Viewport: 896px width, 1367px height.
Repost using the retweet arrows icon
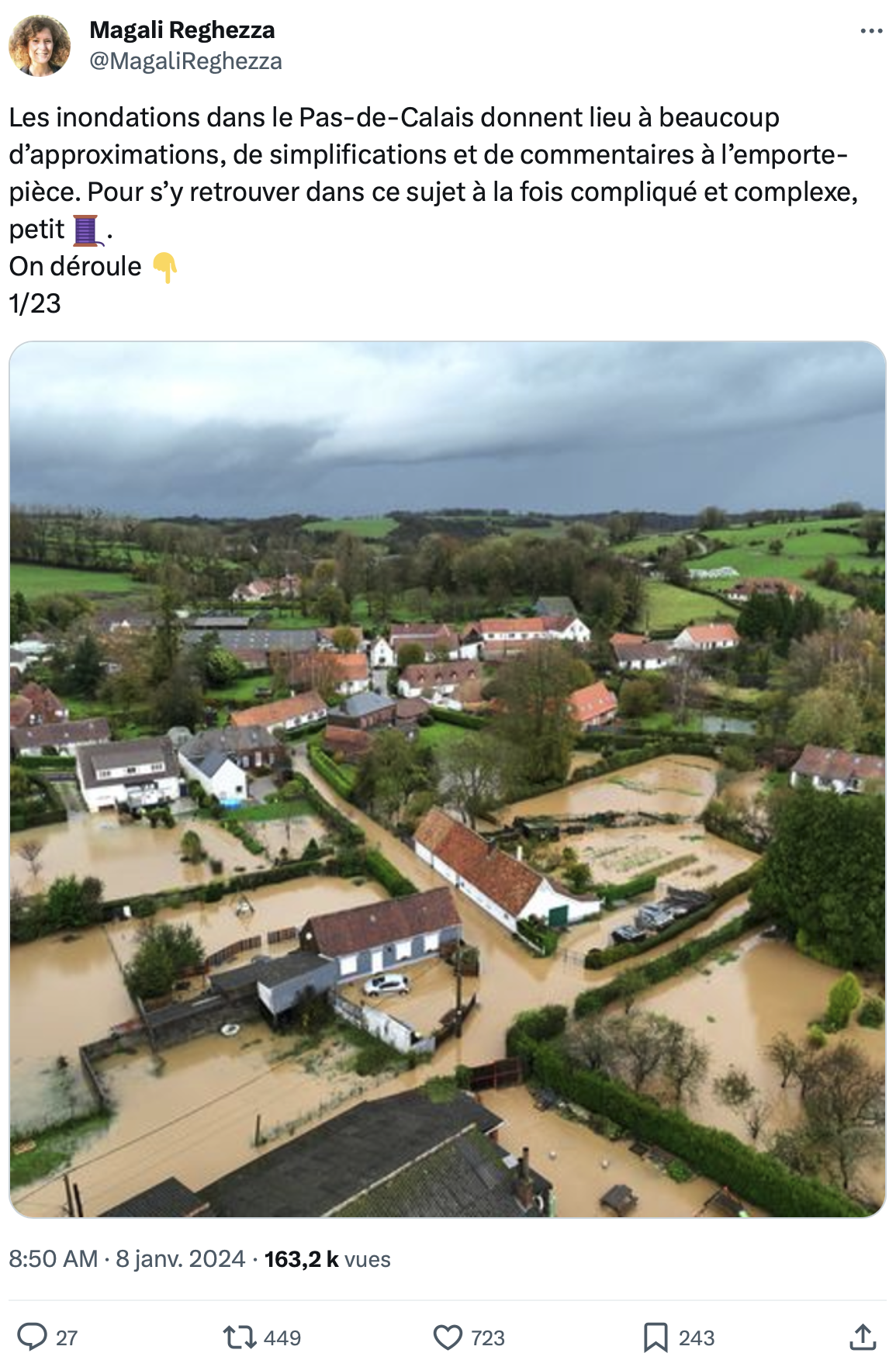click(x=239, y=1338)
